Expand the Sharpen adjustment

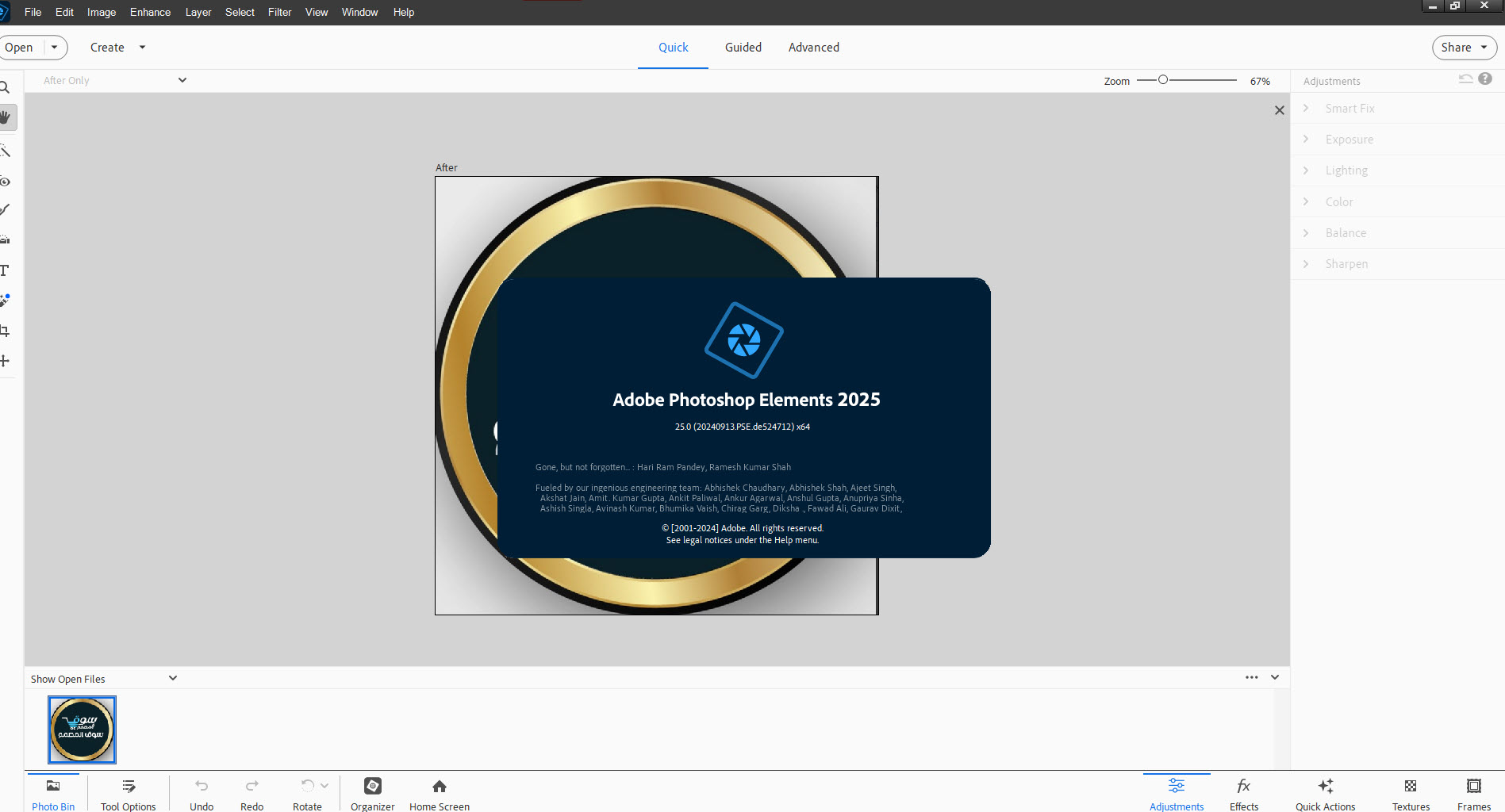click(x=1398, y=264)
